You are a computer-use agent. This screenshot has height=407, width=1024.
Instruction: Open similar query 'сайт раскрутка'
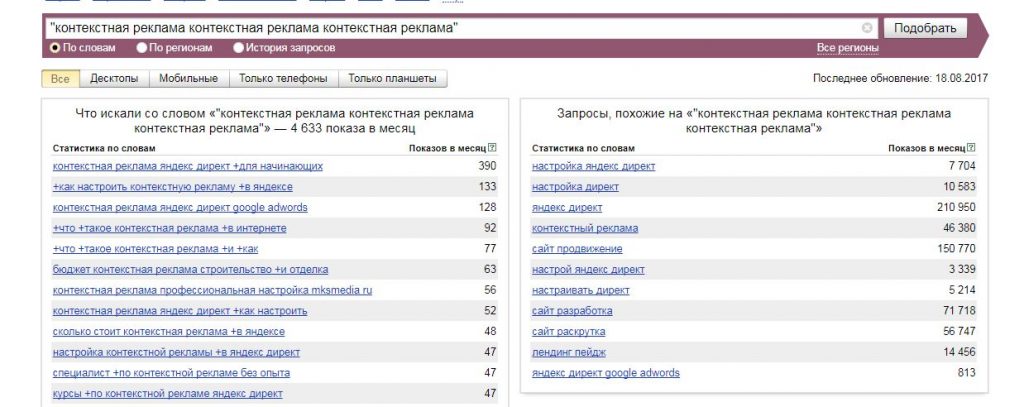pos(569,332)
